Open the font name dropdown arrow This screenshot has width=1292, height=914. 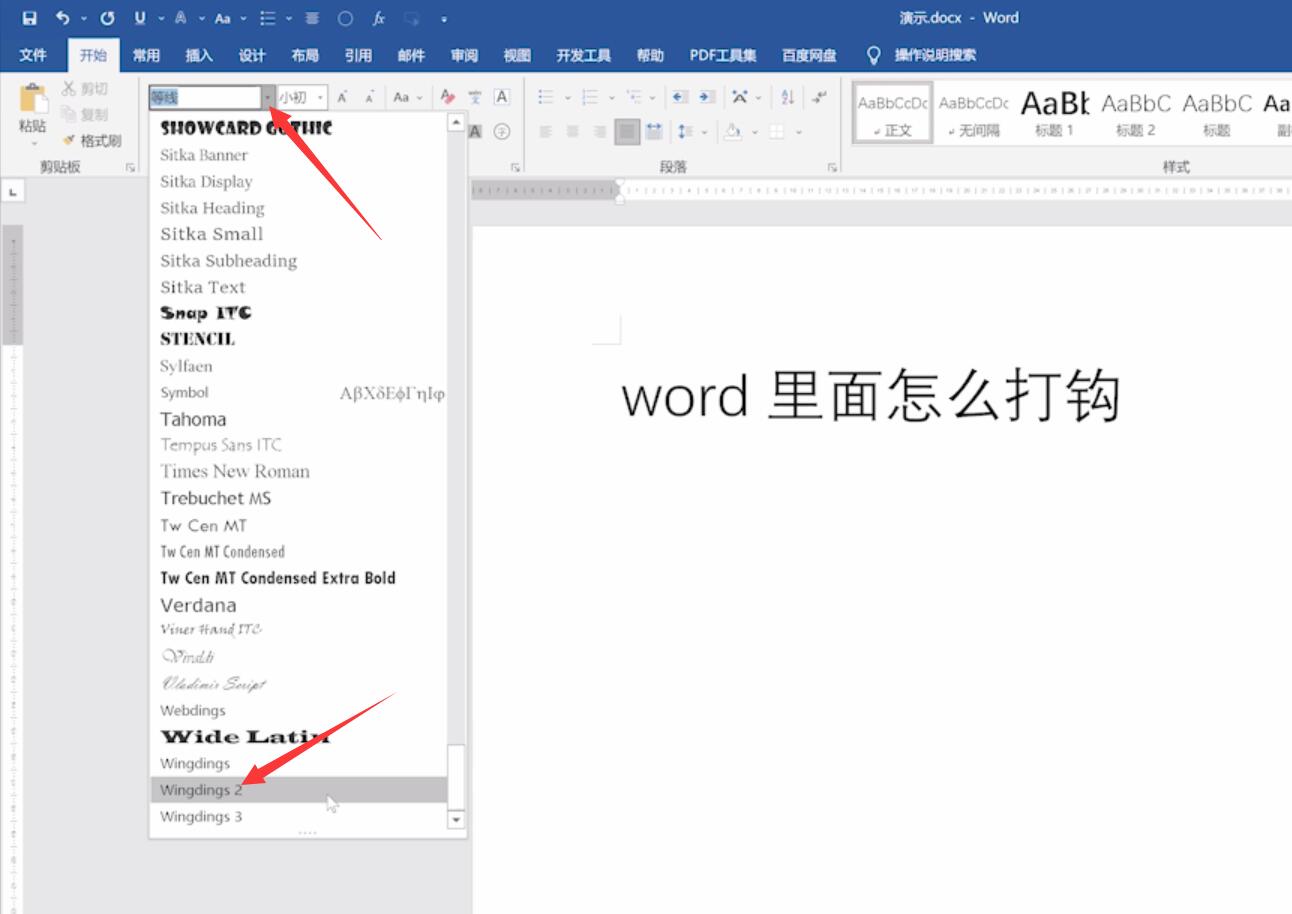coord(268,97)
